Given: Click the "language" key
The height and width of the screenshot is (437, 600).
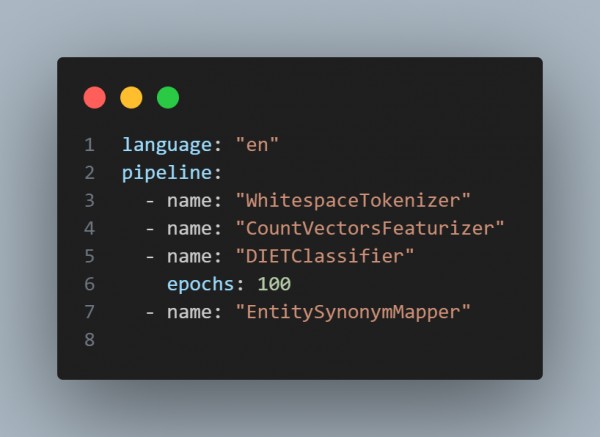Looking at the screenshot, I should 167,146.
